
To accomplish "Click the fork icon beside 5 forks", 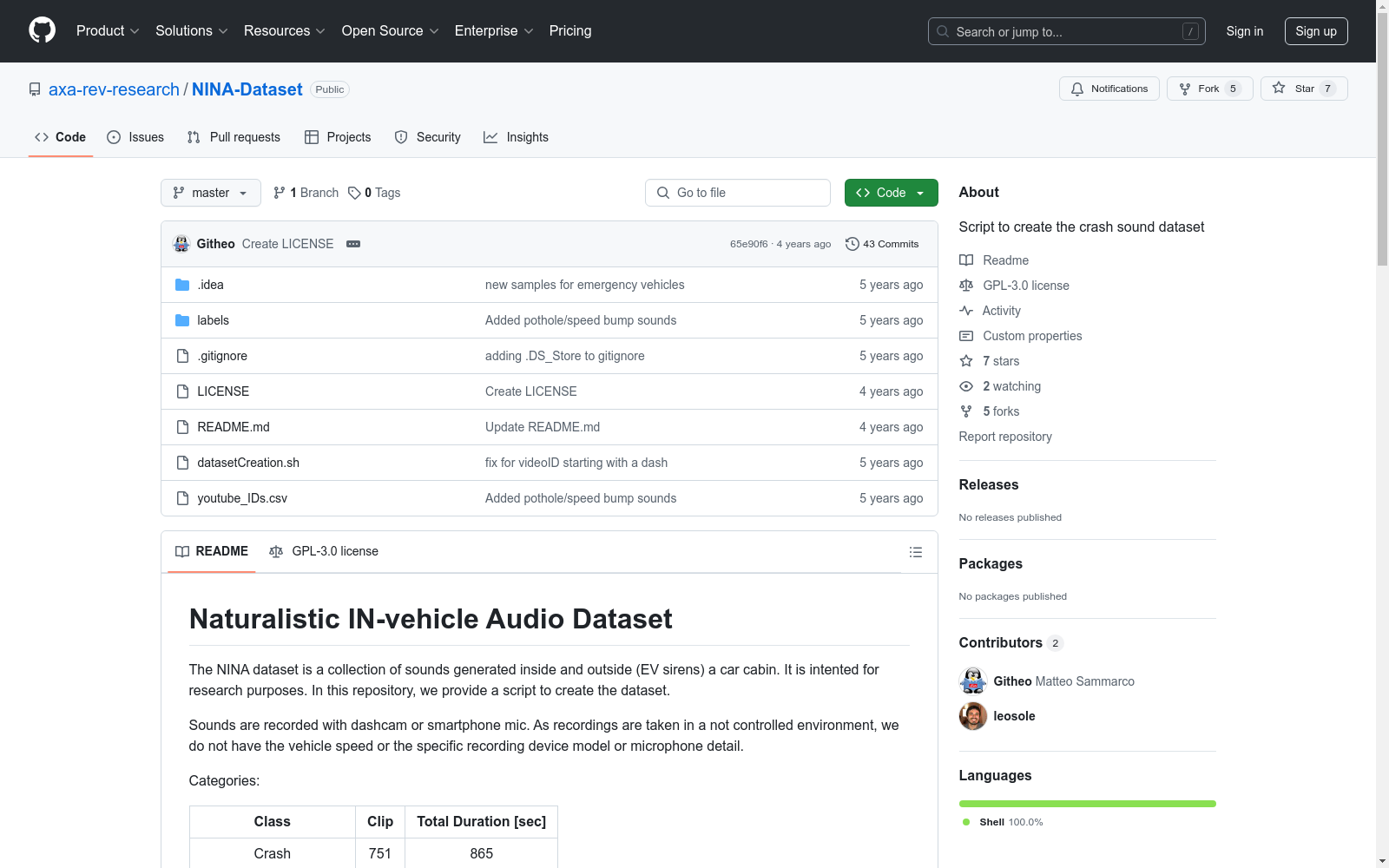I will (x=966, y=411).
